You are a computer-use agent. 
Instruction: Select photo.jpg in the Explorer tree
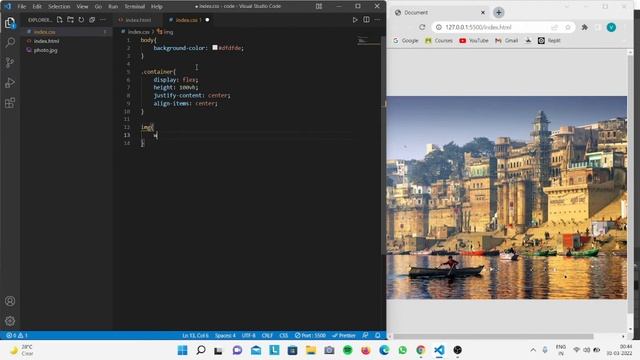click(x=67, y=50)
